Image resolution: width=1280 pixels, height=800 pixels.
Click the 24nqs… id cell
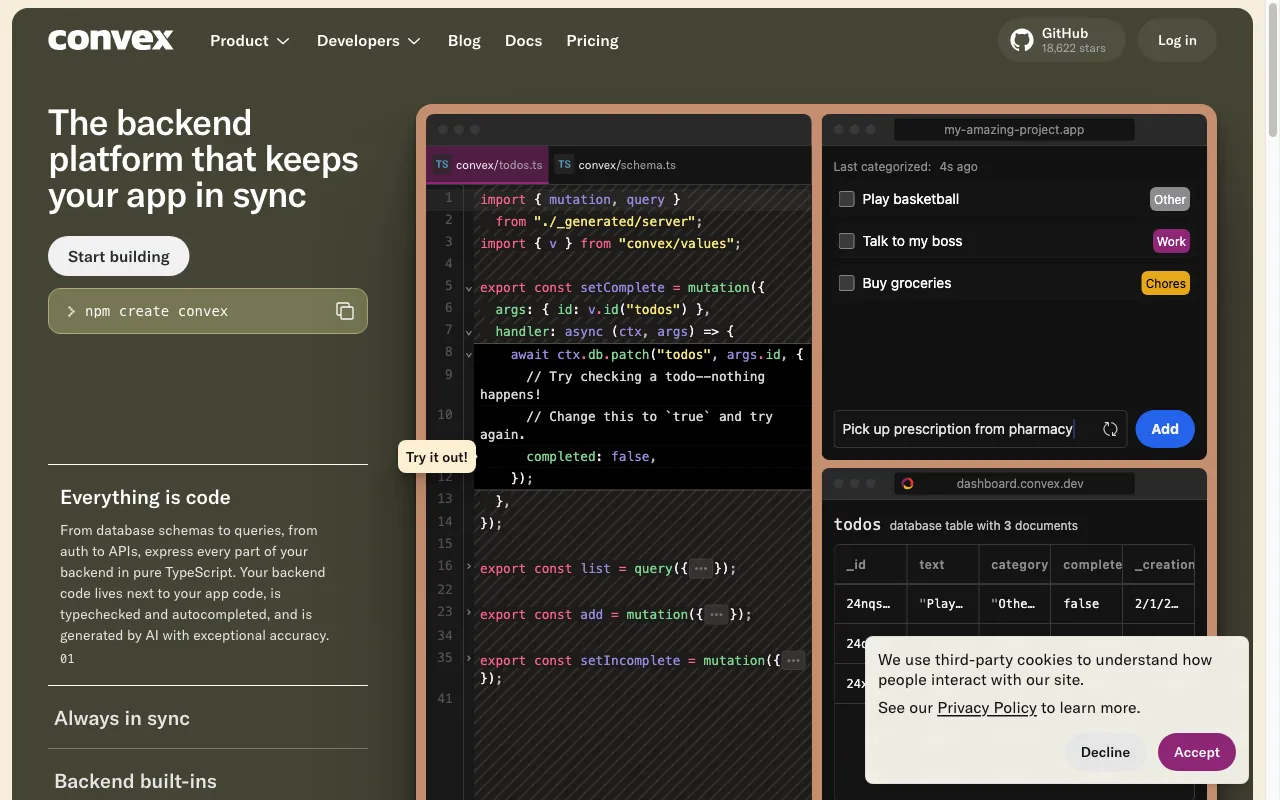[870, 604]
